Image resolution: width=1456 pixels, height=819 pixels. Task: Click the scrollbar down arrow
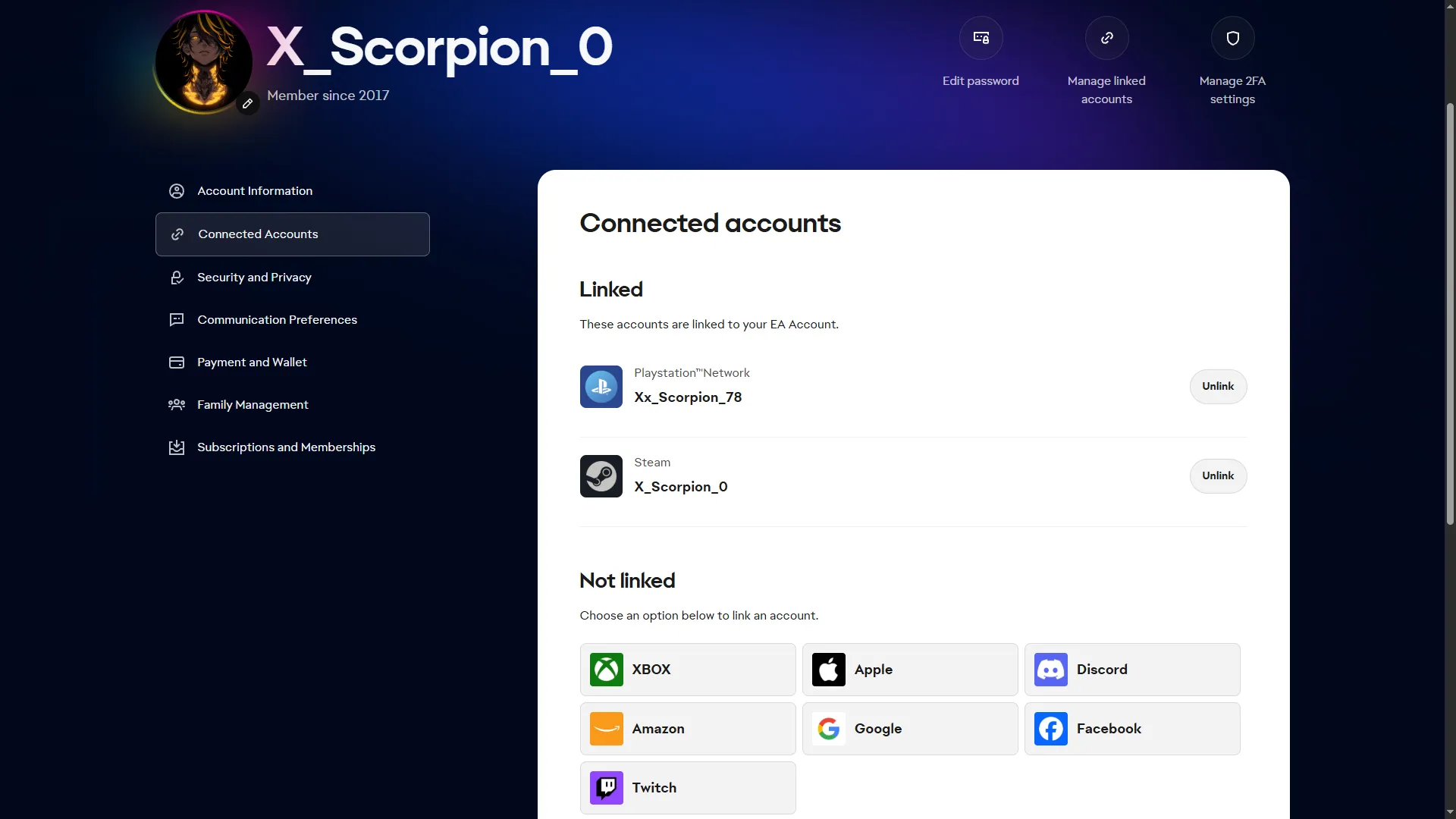click(x=1450, y=812)
